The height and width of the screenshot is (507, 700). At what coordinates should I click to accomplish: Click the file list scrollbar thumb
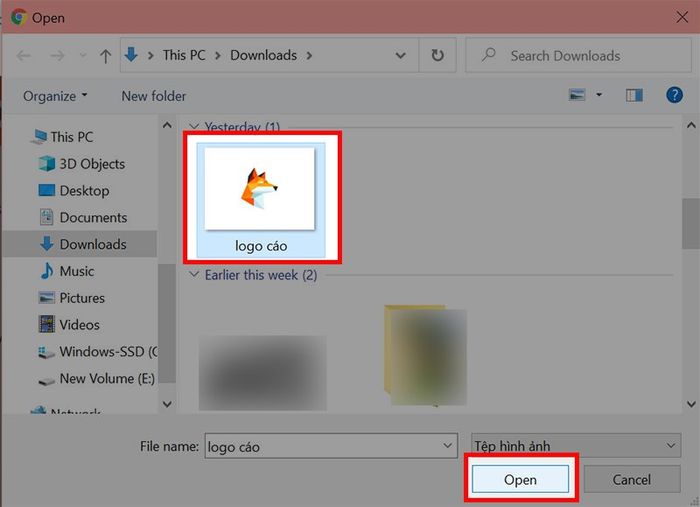(x=691, y=223)
